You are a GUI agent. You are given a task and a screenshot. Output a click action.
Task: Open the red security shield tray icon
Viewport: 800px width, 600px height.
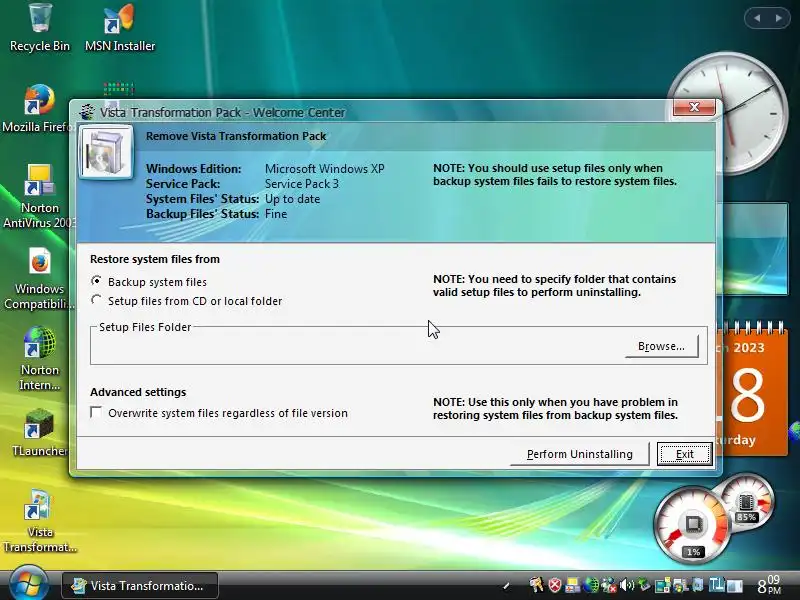click(x=555, y=585)
